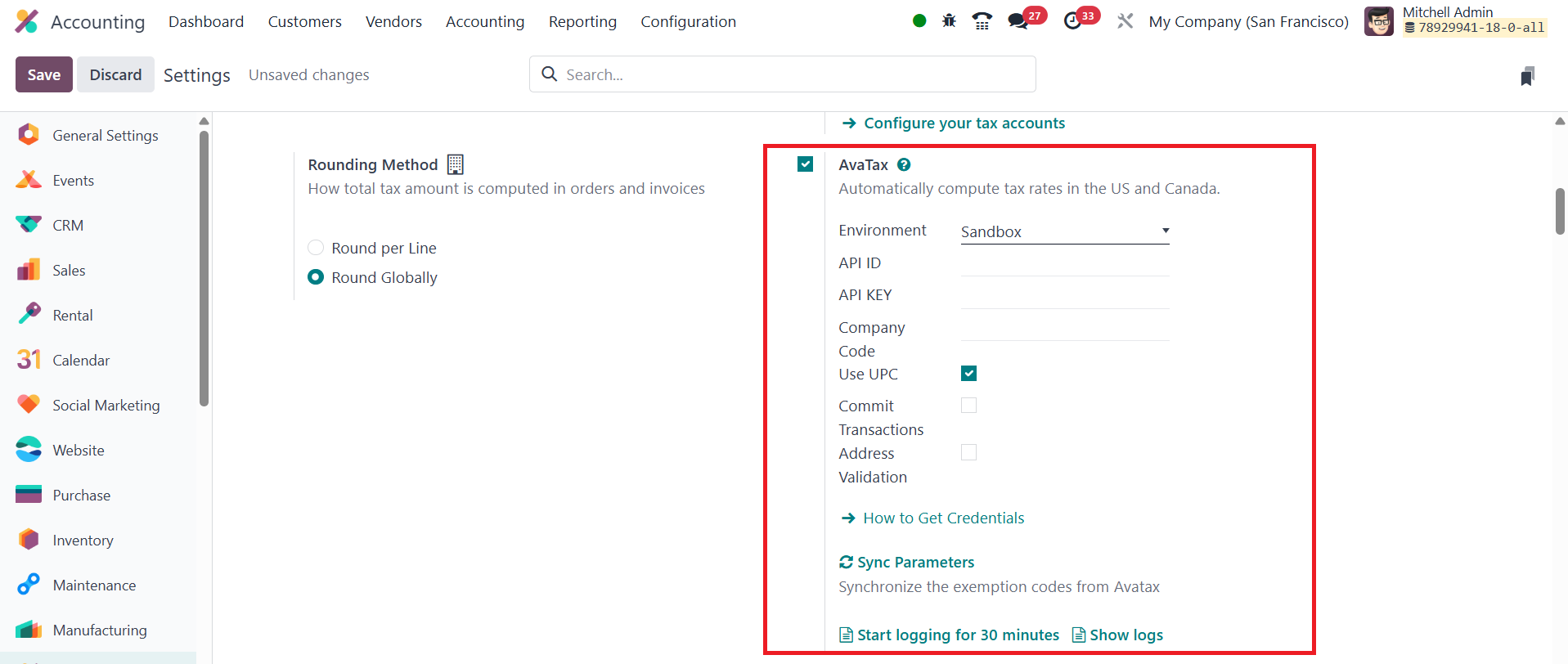Open the Configuration menu
The width and height of the screenshot is (1568, 664).
[x=688, y=21]
